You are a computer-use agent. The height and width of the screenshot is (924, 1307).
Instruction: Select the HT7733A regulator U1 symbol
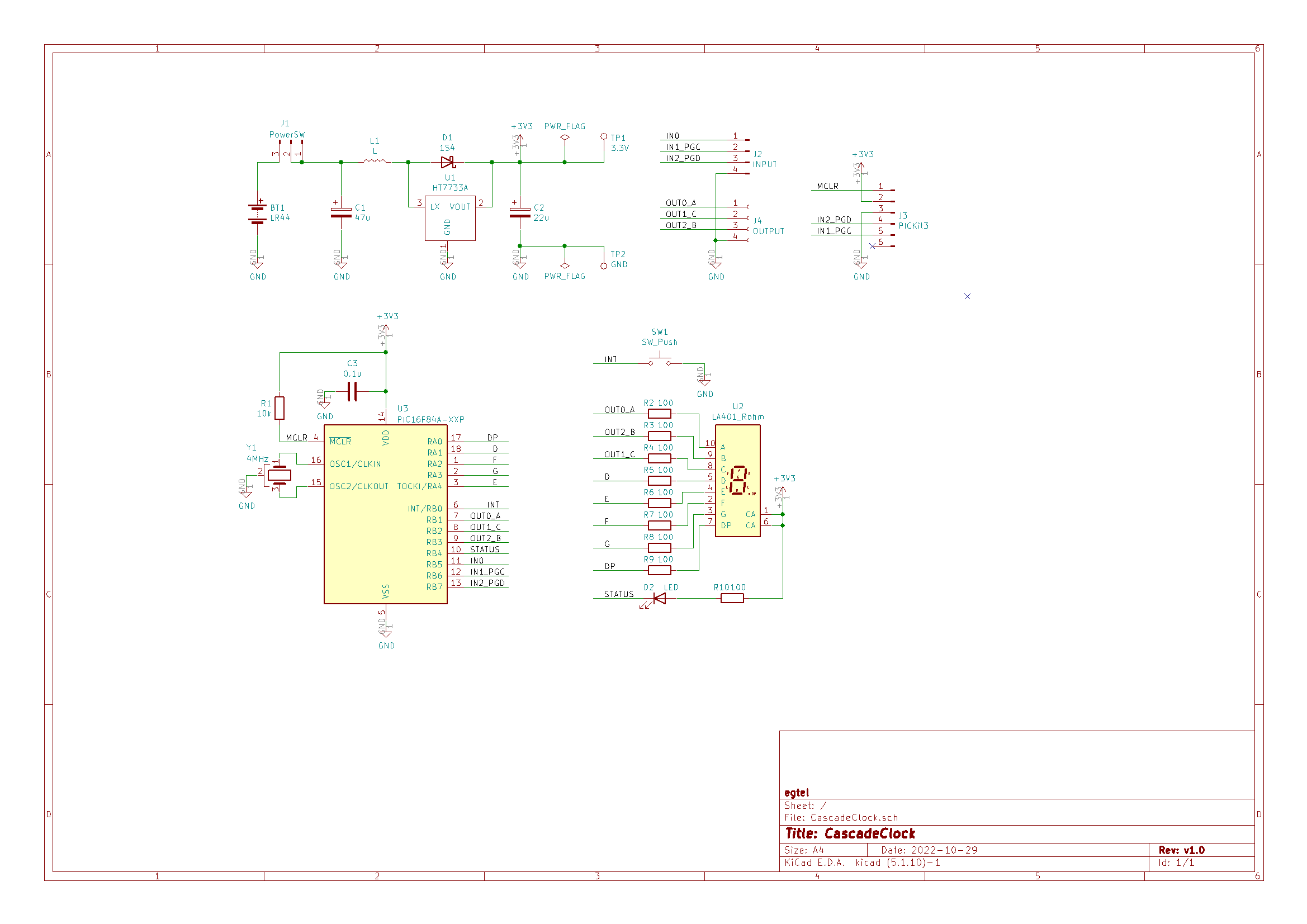pyautogui.click(x=449, y=219)
